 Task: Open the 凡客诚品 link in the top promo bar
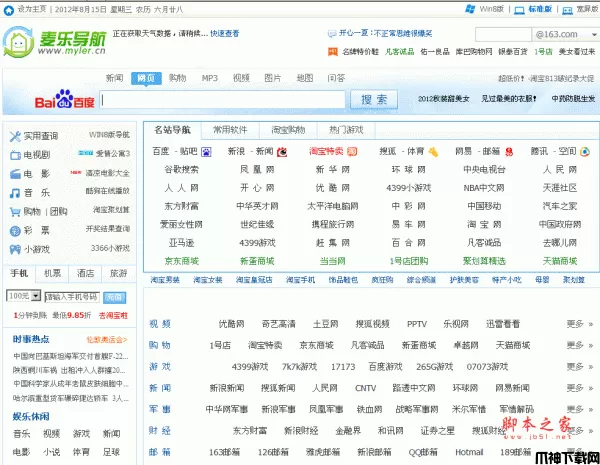tap(399, 51)
